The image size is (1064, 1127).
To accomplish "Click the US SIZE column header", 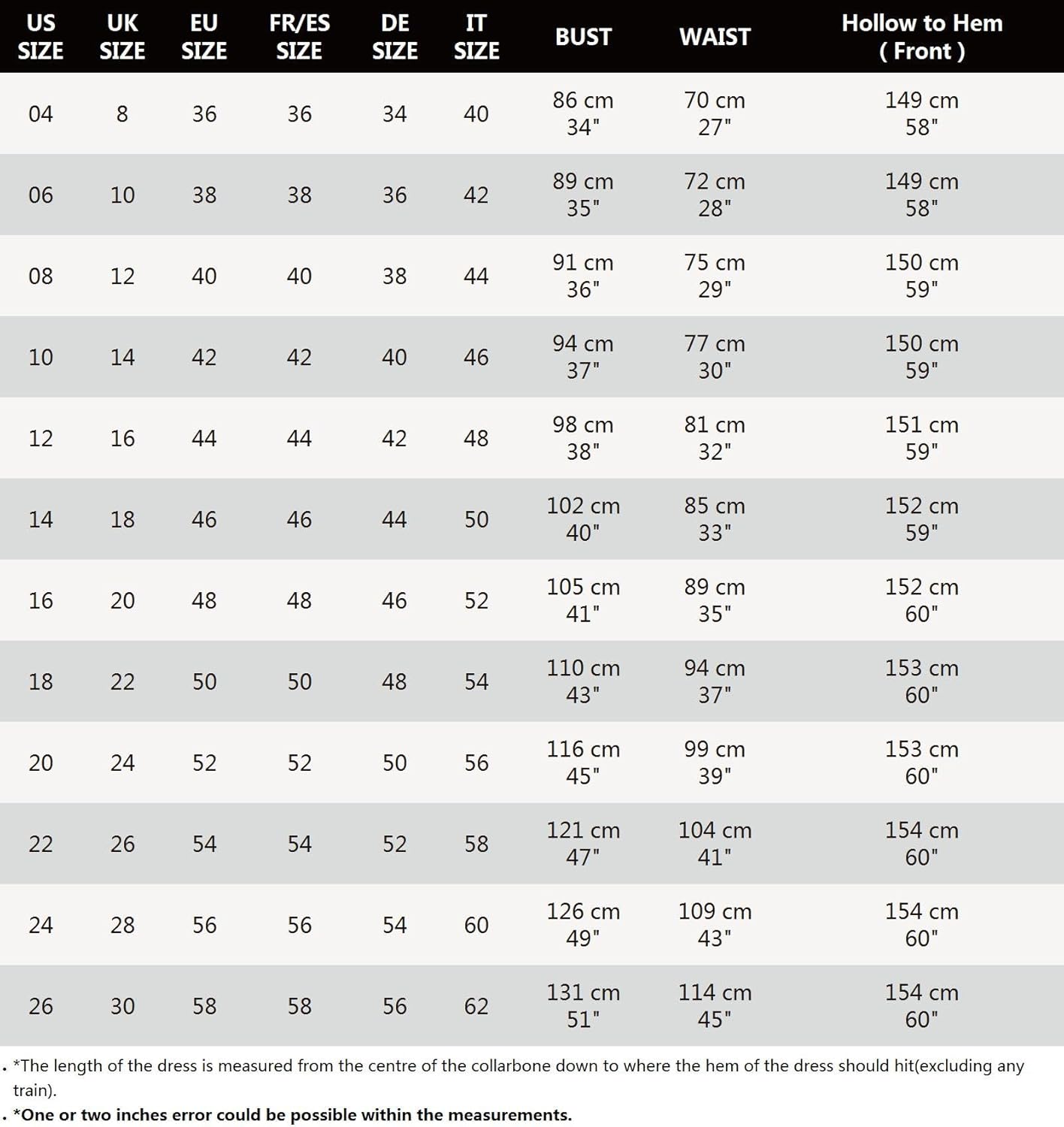I will [41, 37].
